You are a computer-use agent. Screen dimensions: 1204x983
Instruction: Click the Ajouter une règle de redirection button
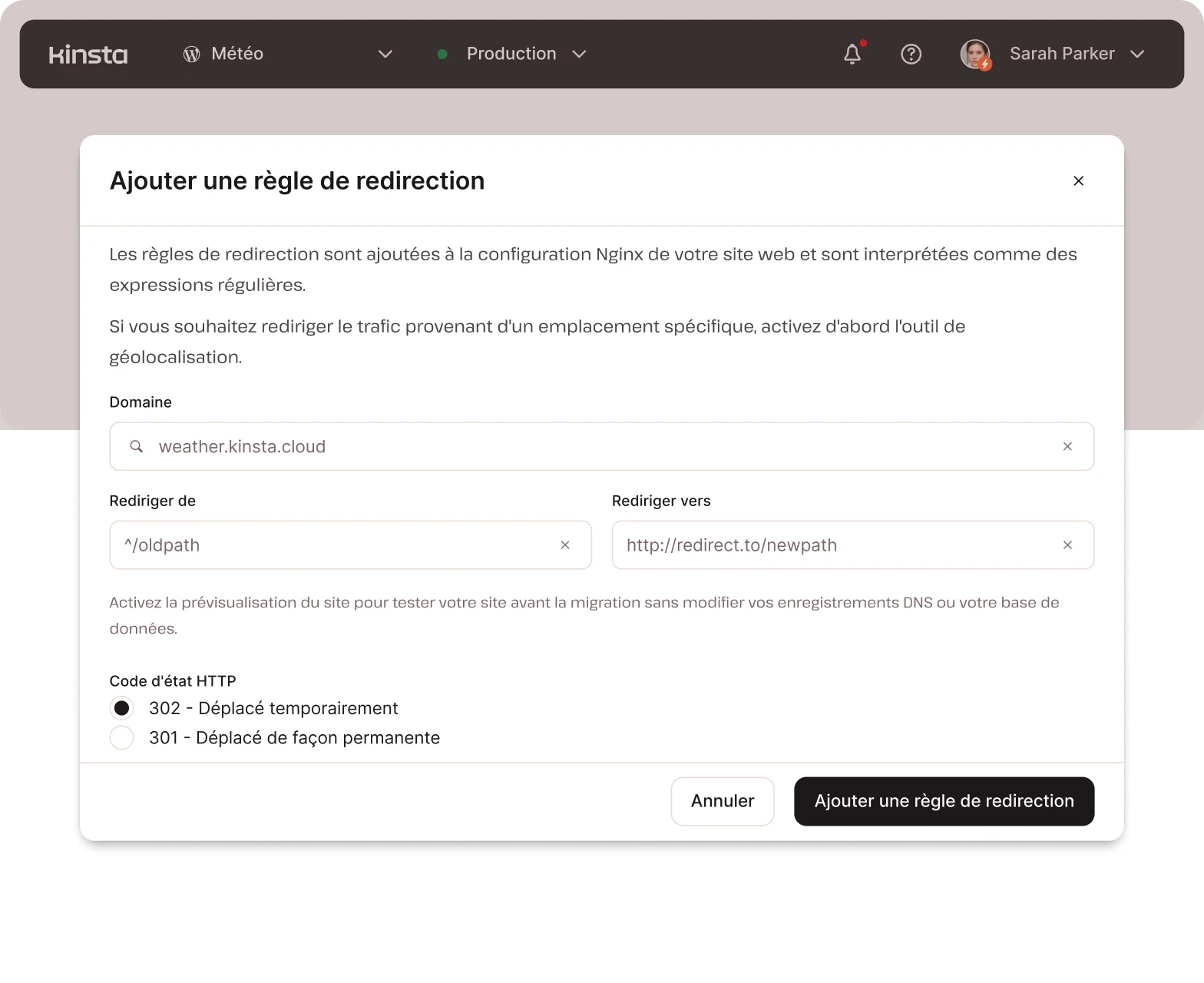pos(944,801)
